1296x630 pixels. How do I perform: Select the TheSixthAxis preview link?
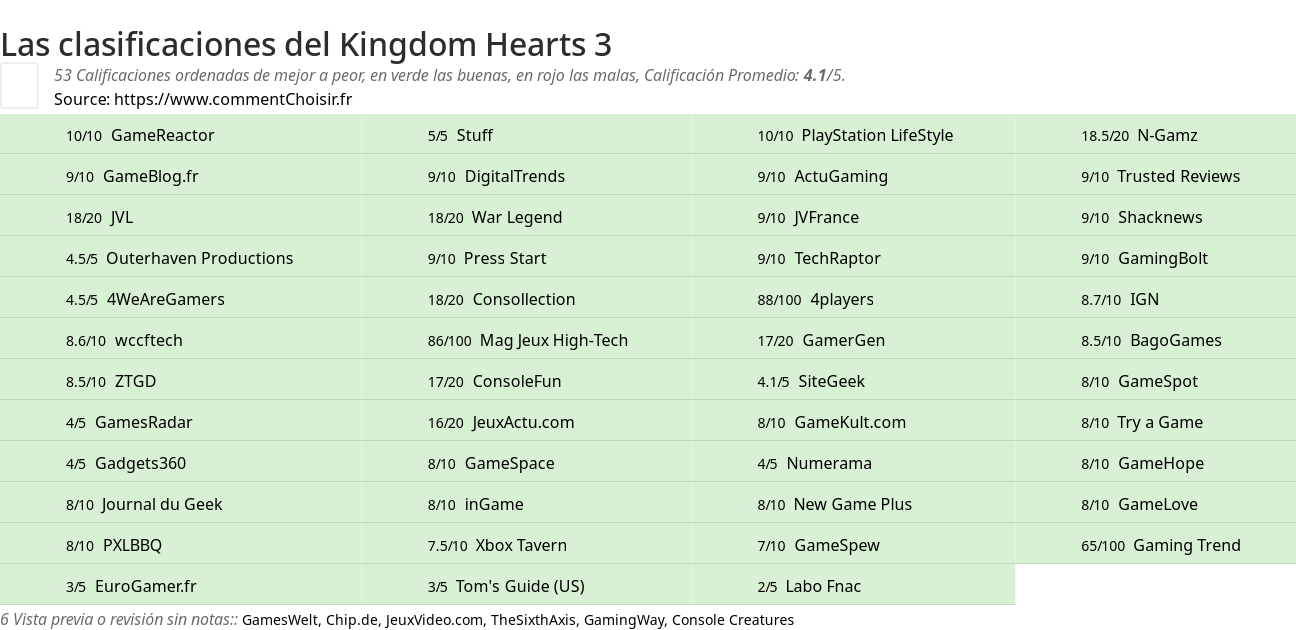point(532,620)
